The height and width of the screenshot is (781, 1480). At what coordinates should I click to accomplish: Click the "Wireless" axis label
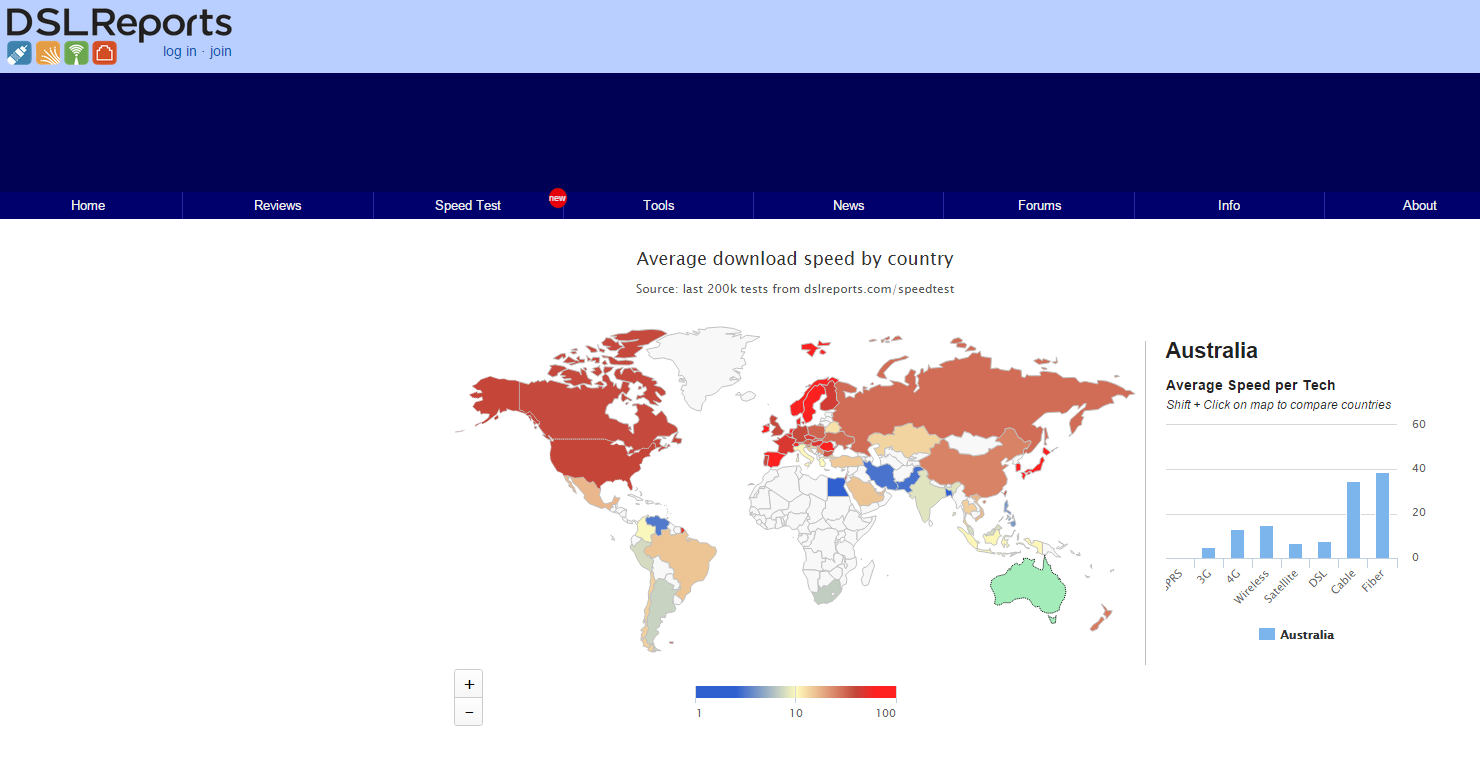(x=1251, y=587)
